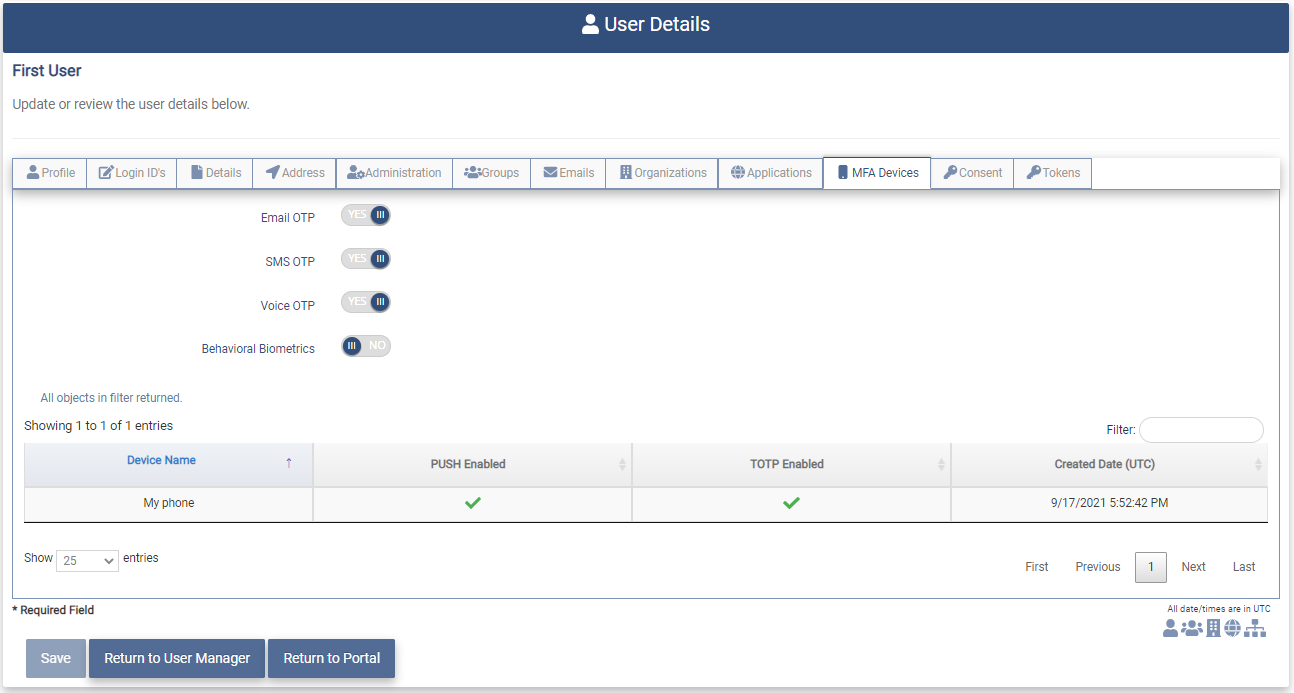Click the sort arrows on TOTP Enabled column

pos(941,464)
